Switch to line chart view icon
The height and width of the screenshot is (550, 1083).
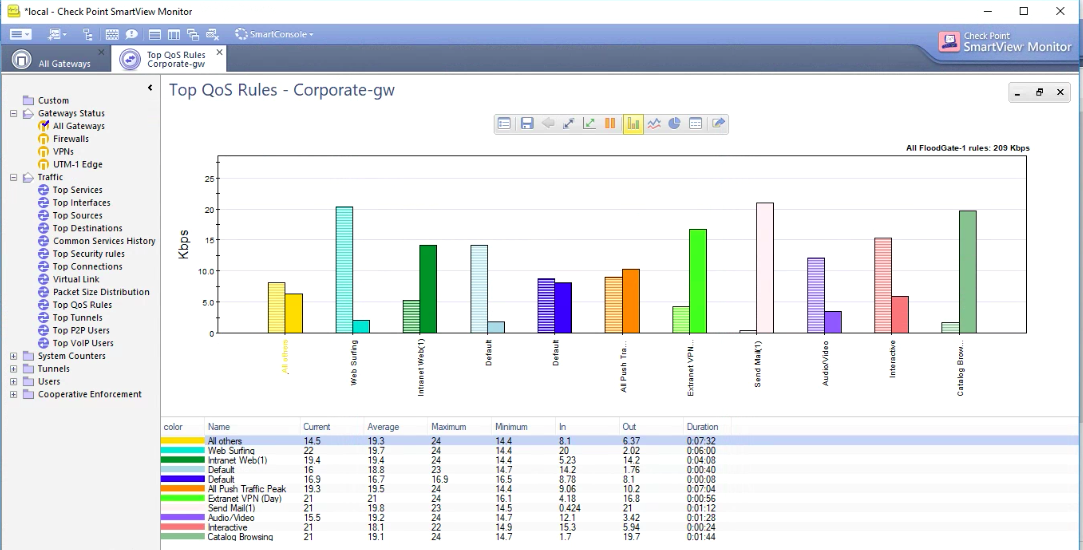tap(654, 124)
